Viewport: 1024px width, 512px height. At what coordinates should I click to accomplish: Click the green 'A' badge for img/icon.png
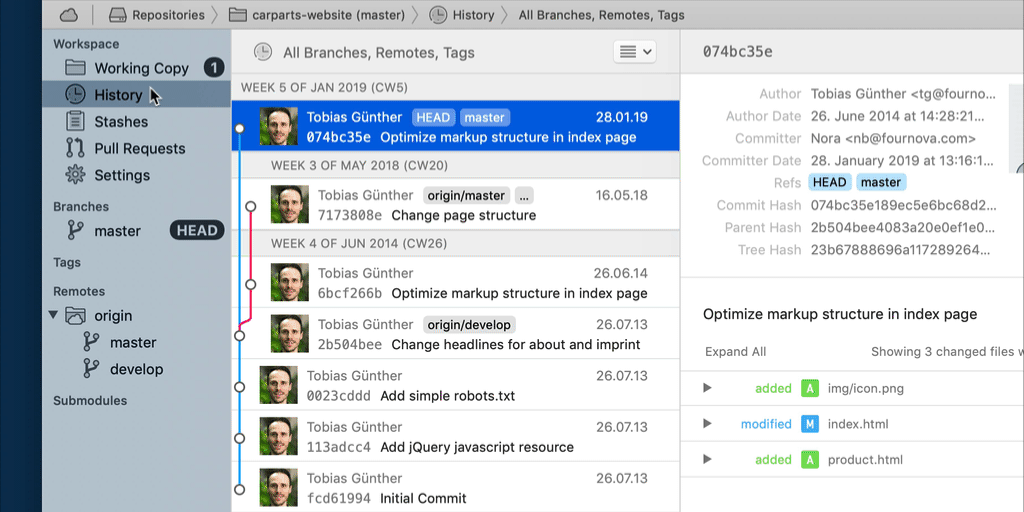tap(809, 388)
